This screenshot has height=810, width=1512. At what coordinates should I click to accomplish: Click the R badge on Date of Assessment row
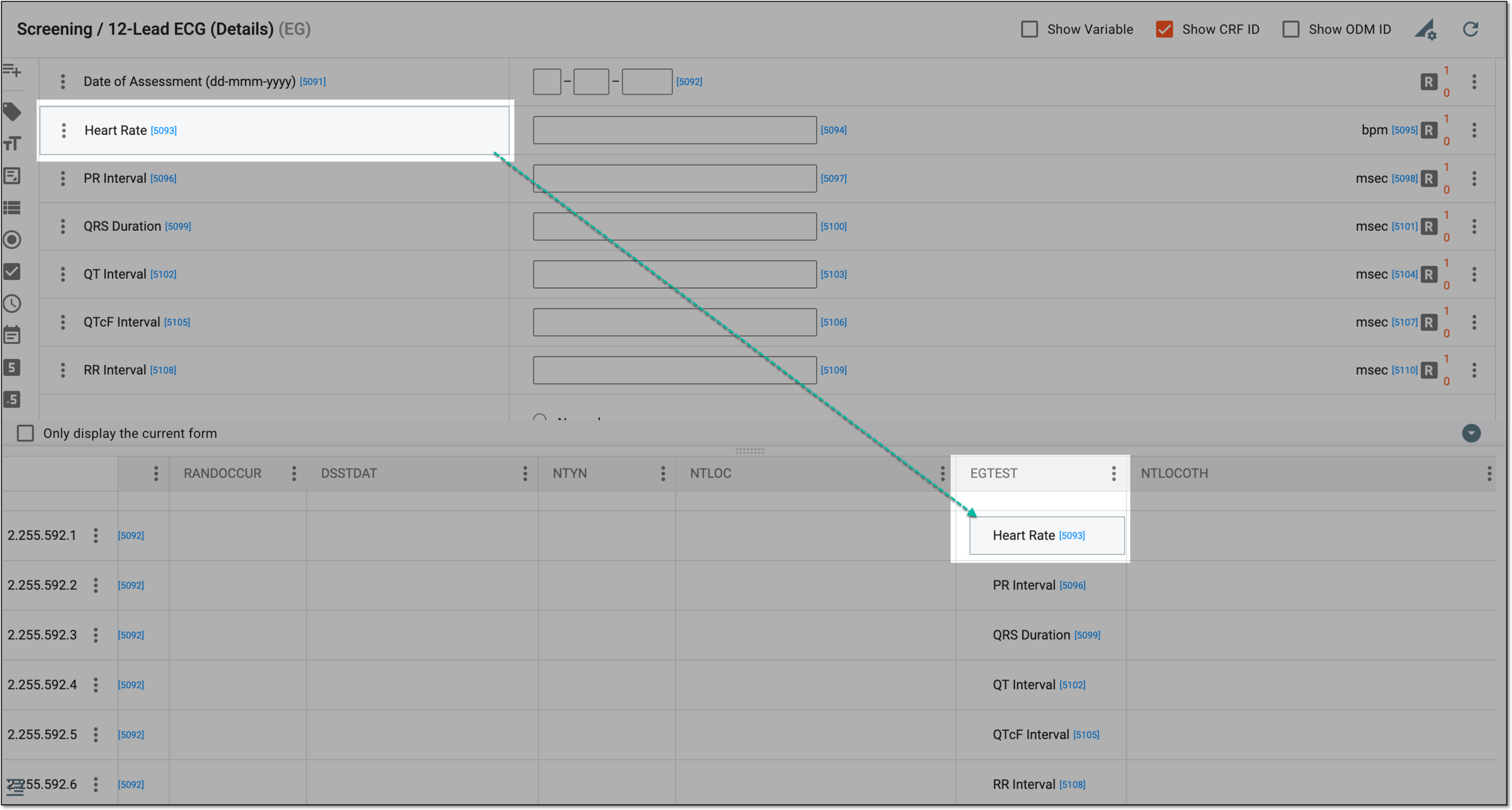tap(1429, 82)
